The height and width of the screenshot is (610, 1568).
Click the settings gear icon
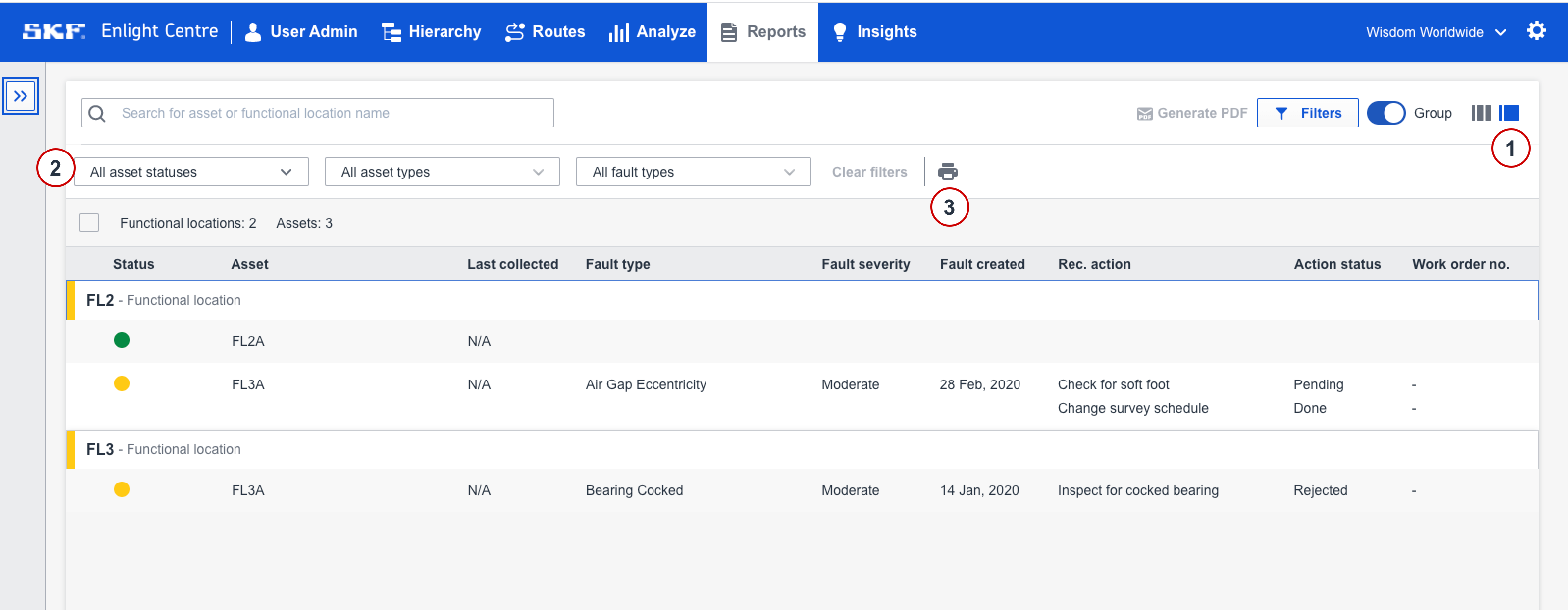pos(1536,31)
